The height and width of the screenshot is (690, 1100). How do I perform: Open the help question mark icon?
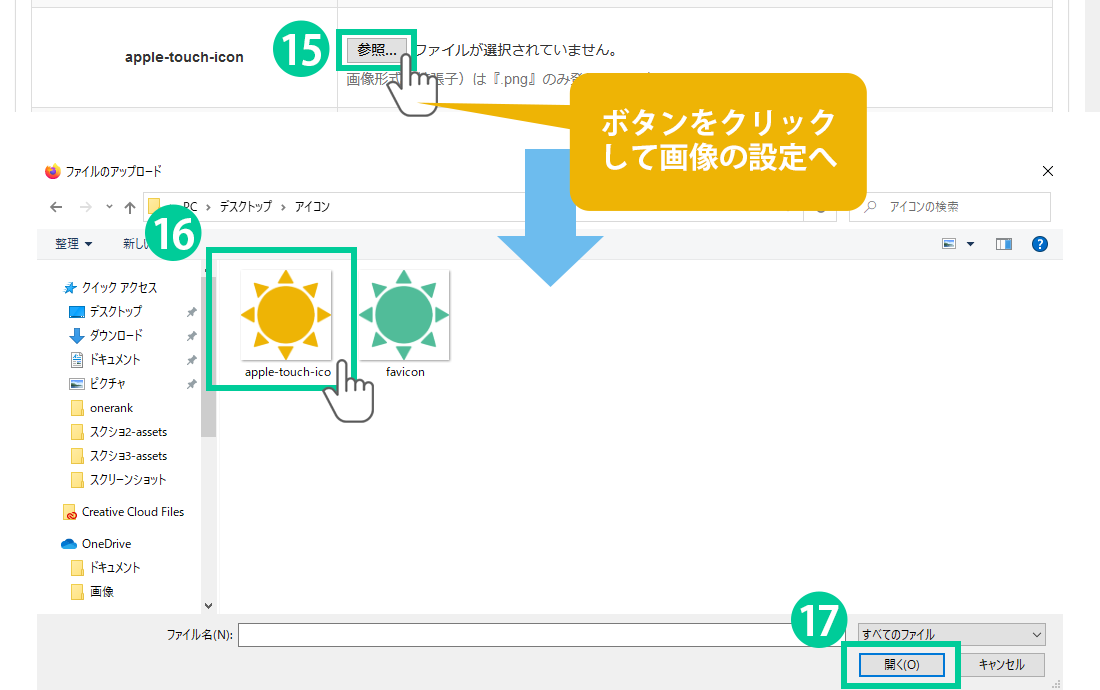tap(1039, 244)
